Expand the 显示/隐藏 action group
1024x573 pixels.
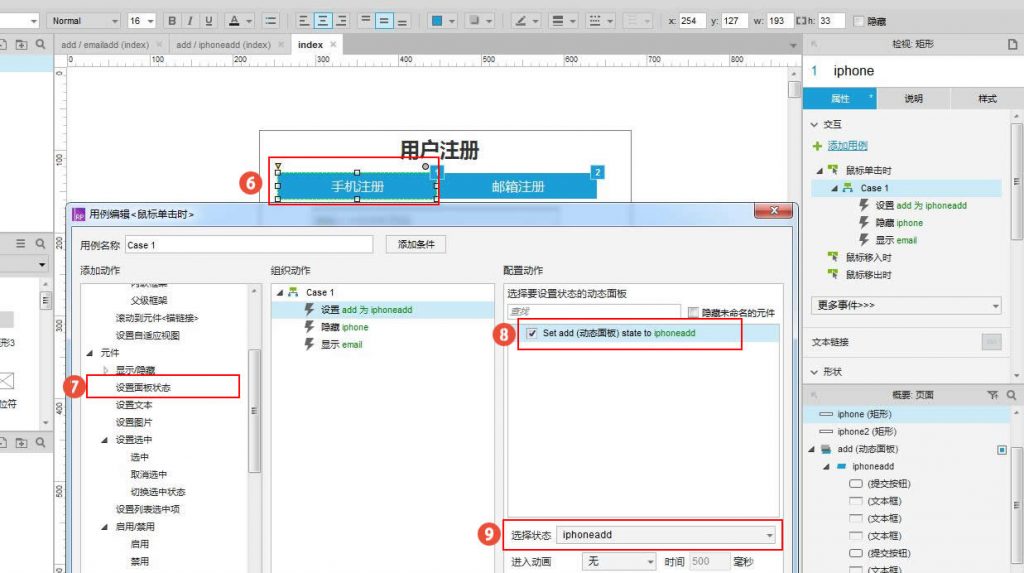coord(106,370)
